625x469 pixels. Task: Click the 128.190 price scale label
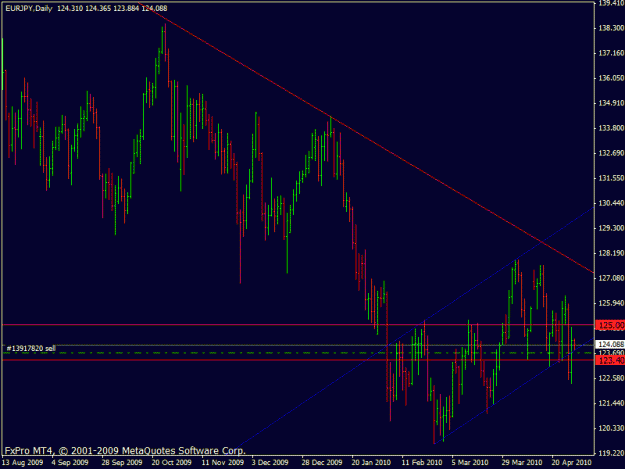pos(611,253)
